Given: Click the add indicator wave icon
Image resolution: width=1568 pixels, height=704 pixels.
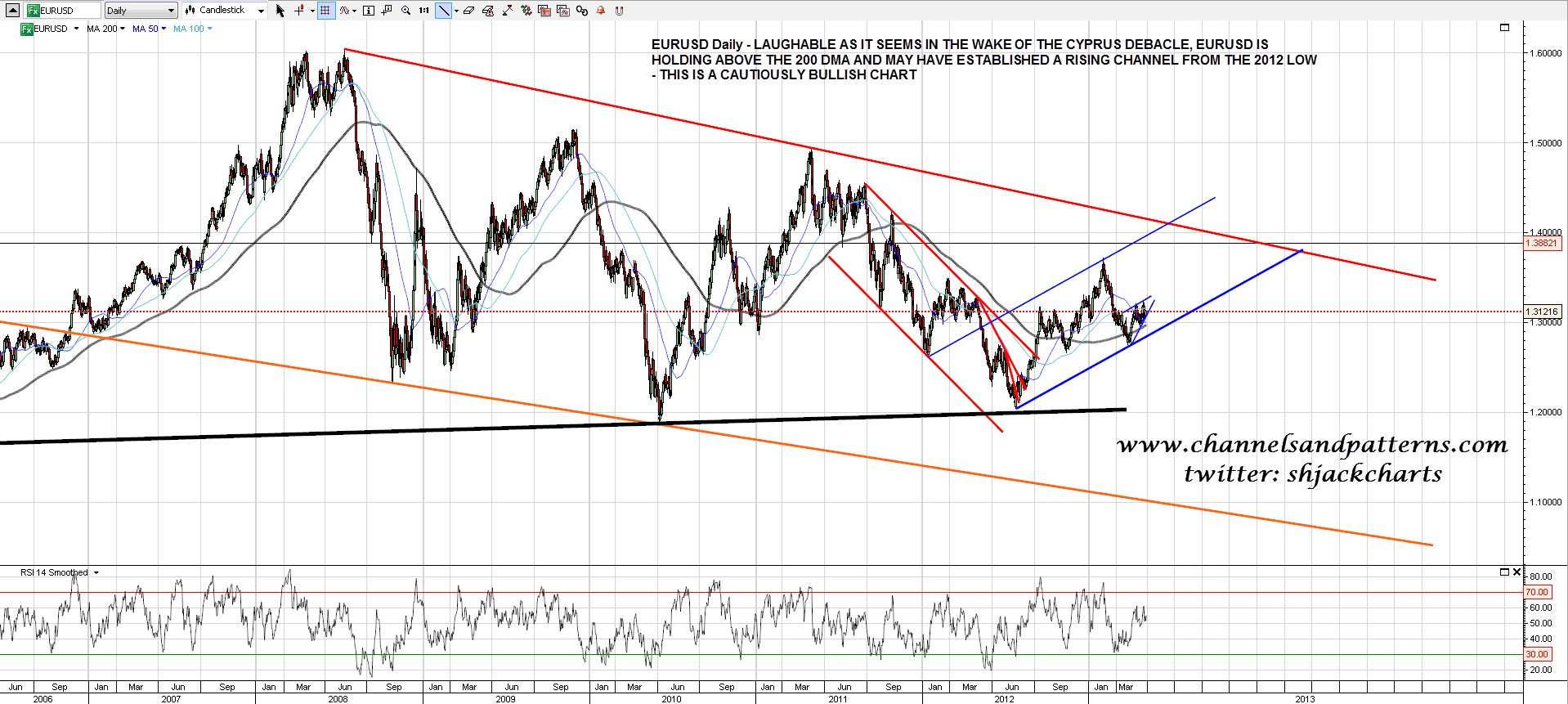Looking at the screenshot, I should click(345, 11).
